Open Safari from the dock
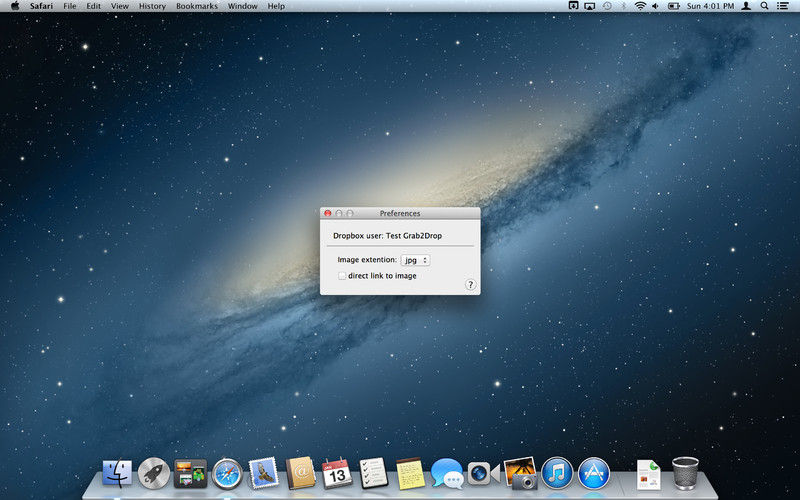Screen dimensions: 800x500 (227, 473)
